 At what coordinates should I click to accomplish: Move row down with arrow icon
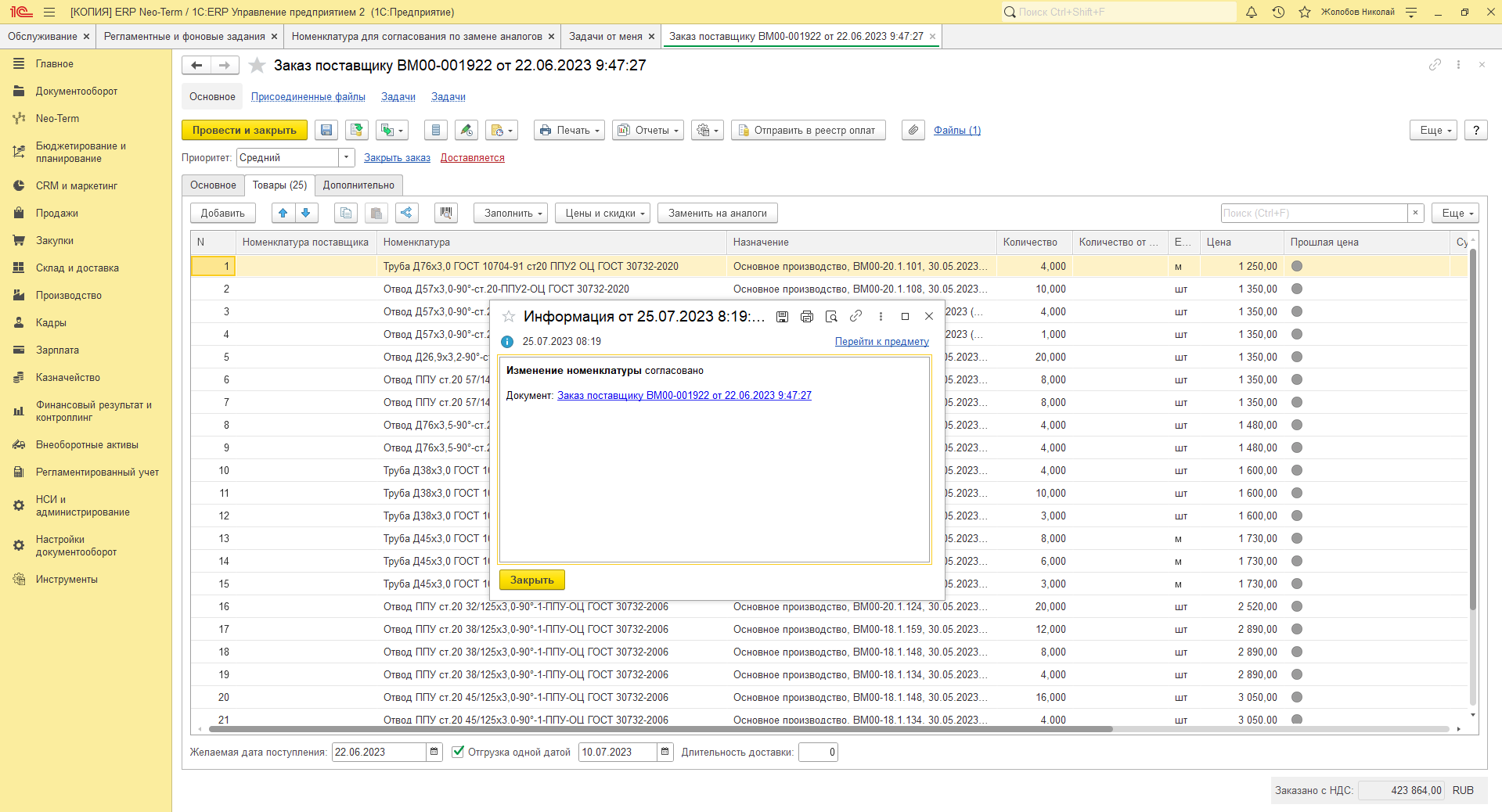point(306,213)
